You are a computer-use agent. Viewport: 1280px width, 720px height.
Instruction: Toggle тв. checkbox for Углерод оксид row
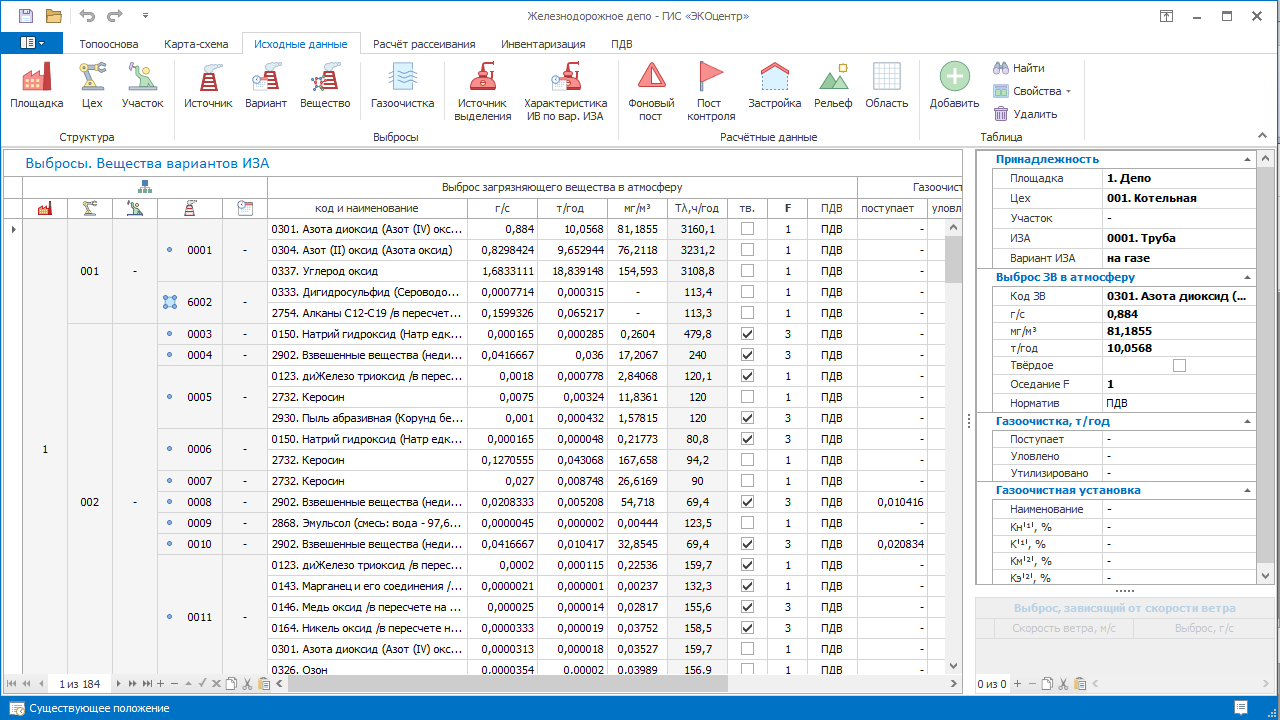747,271
